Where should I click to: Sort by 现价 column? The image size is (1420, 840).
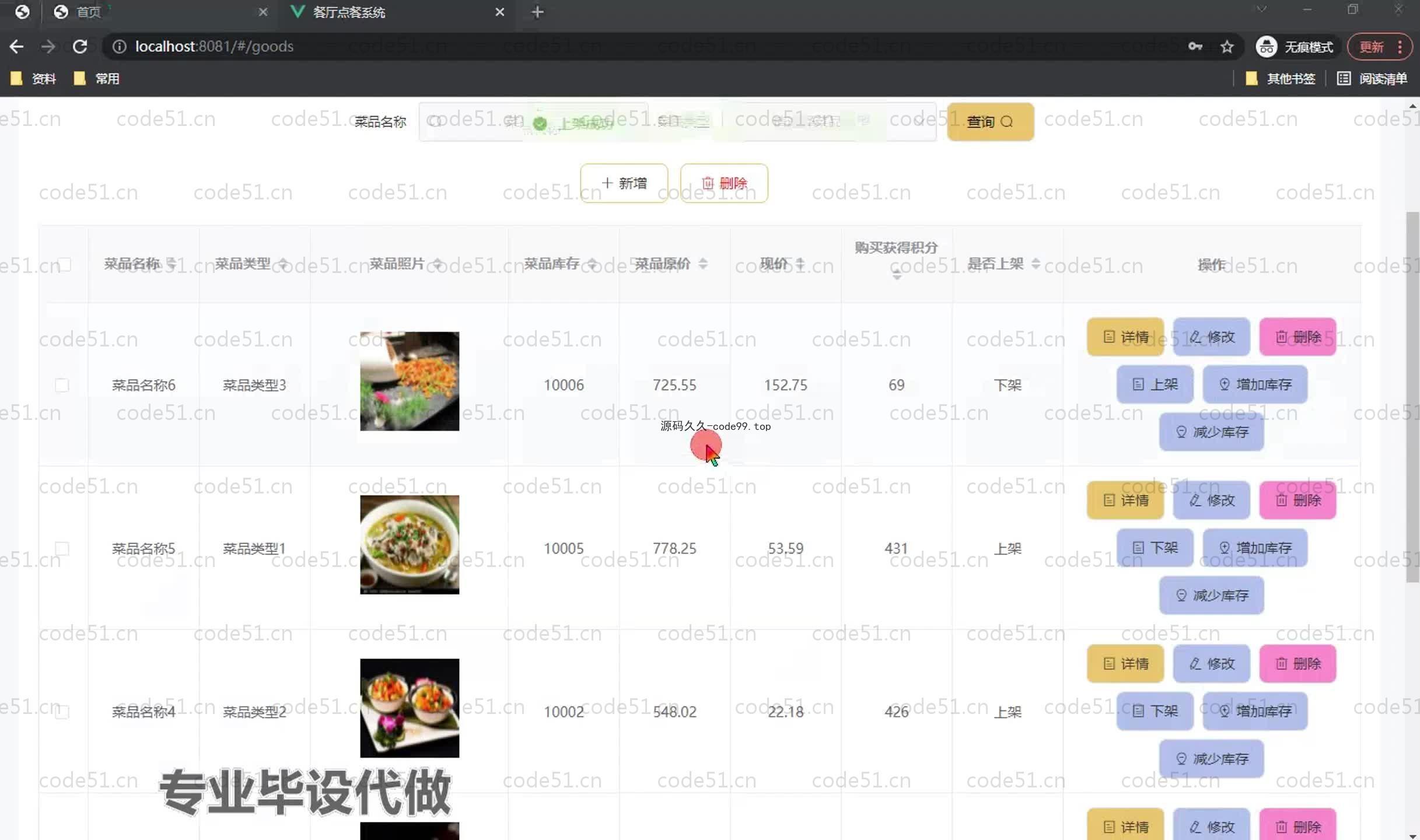click(800, 264)
